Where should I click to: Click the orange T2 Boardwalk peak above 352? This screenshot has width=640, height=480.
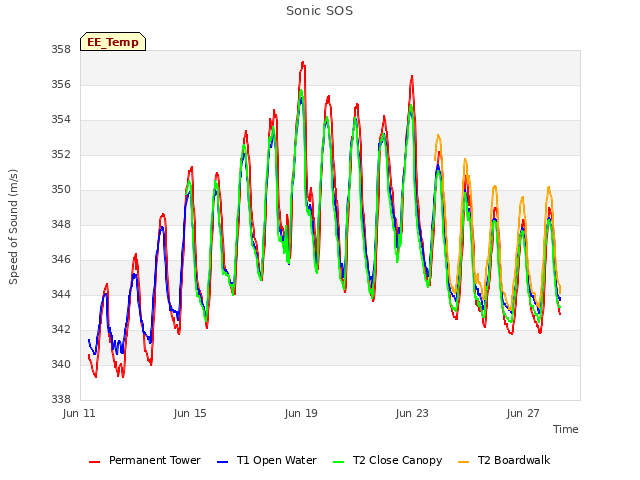point(438,136)
